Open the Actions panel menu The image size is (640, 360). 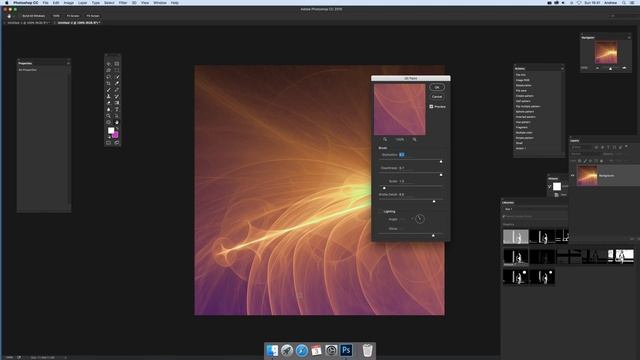(562, 69)
